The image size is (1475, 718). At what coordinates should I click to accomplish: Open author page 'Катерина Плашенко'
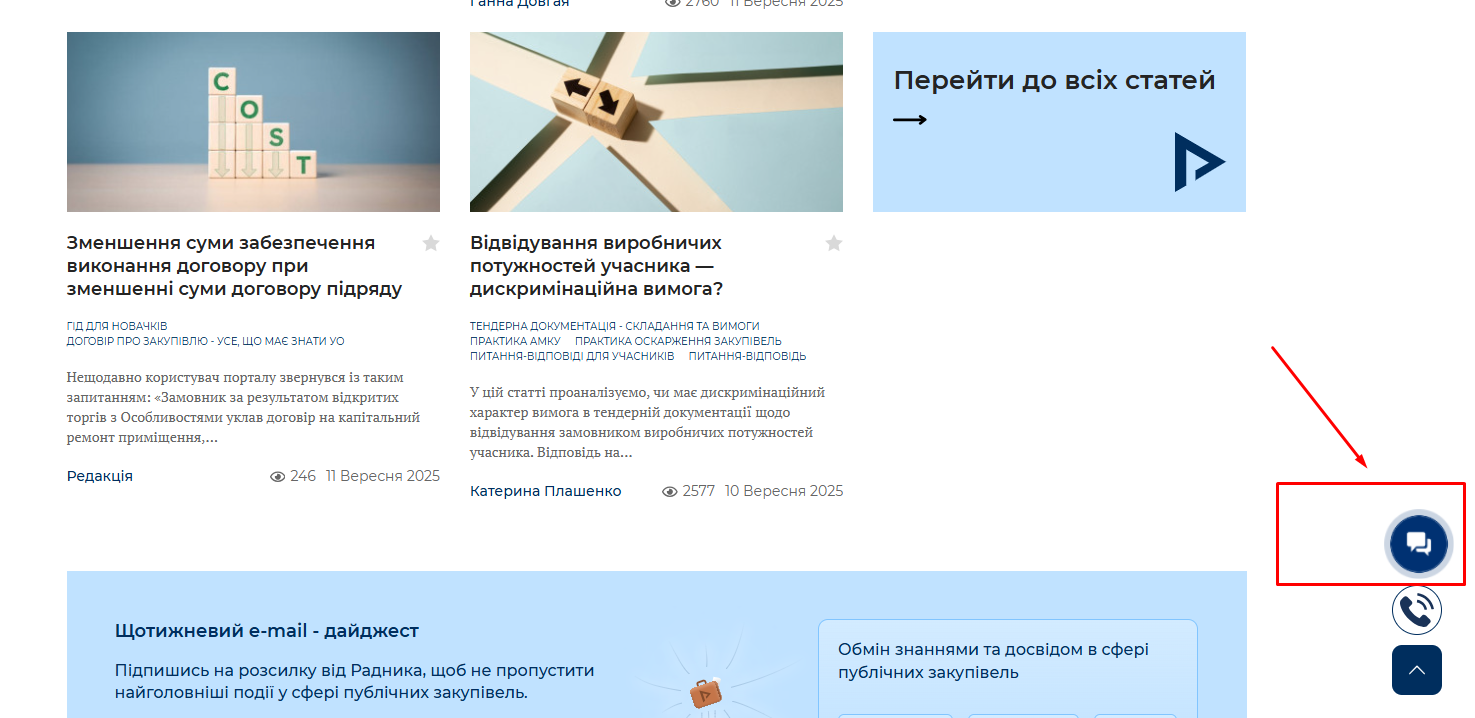pyautogui.click(x=545, y=491)
